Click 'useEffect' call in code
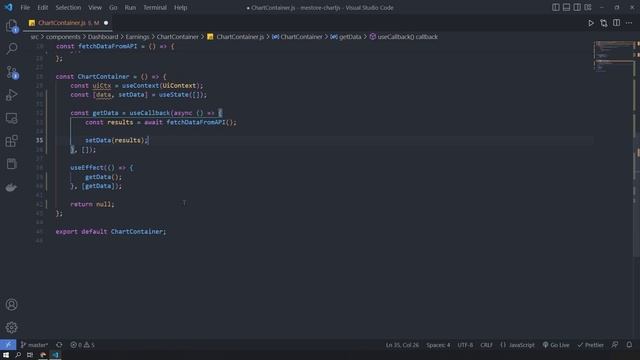The image size is (640, 360). 87,168
